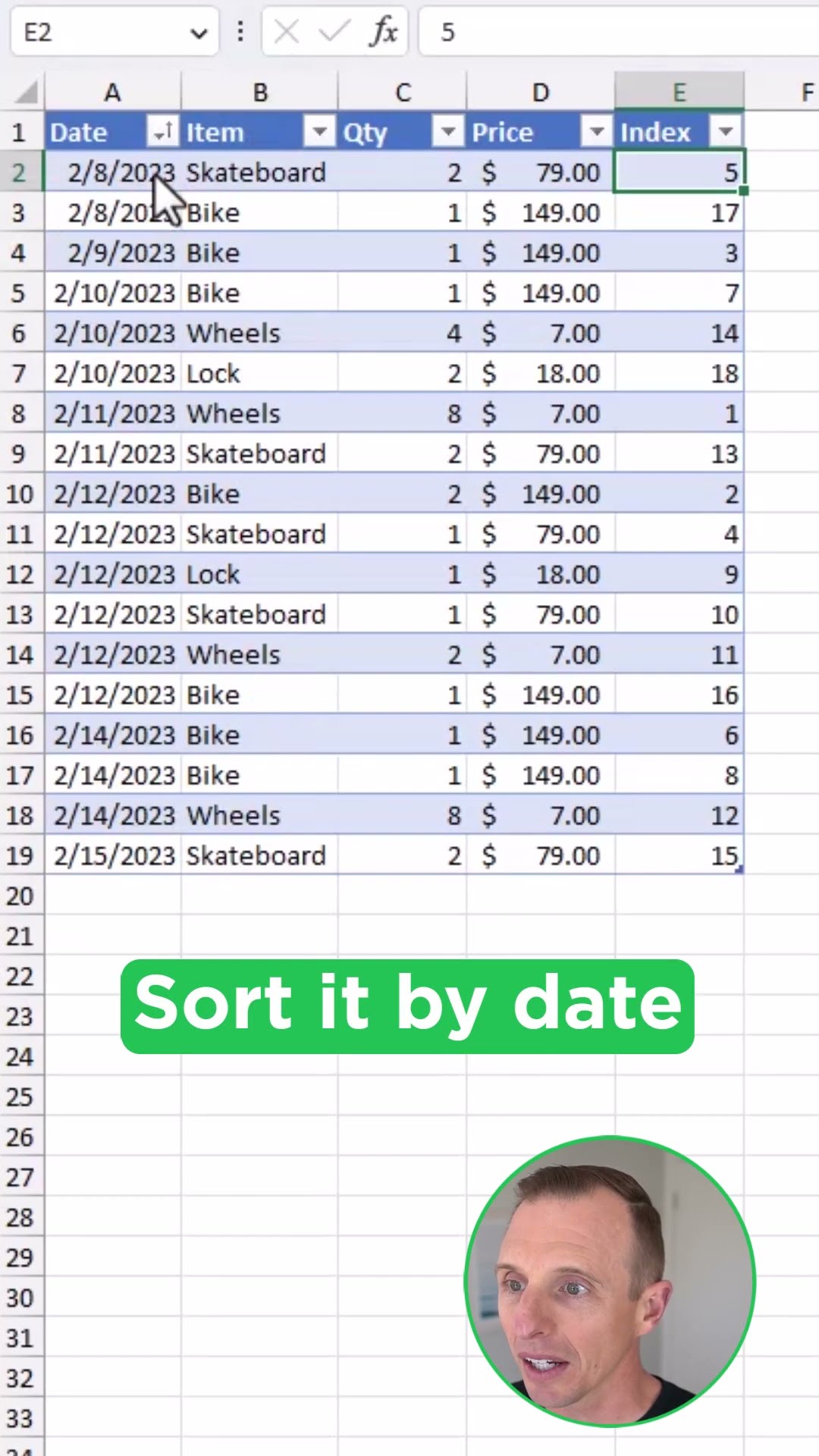Open the Index column filter dropdown

point(725,132)
